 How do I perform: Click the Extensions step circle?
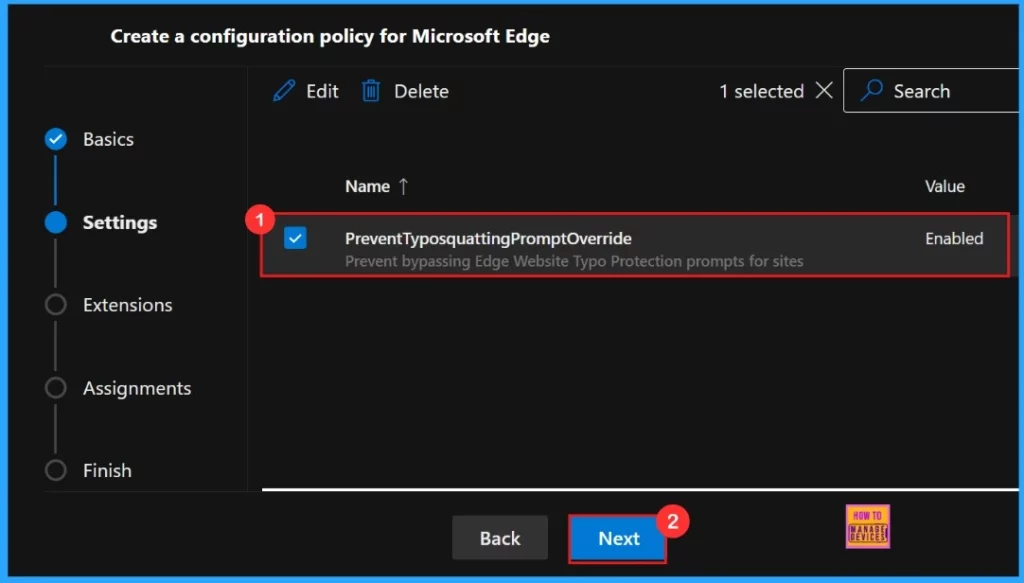tap(56, 305)
